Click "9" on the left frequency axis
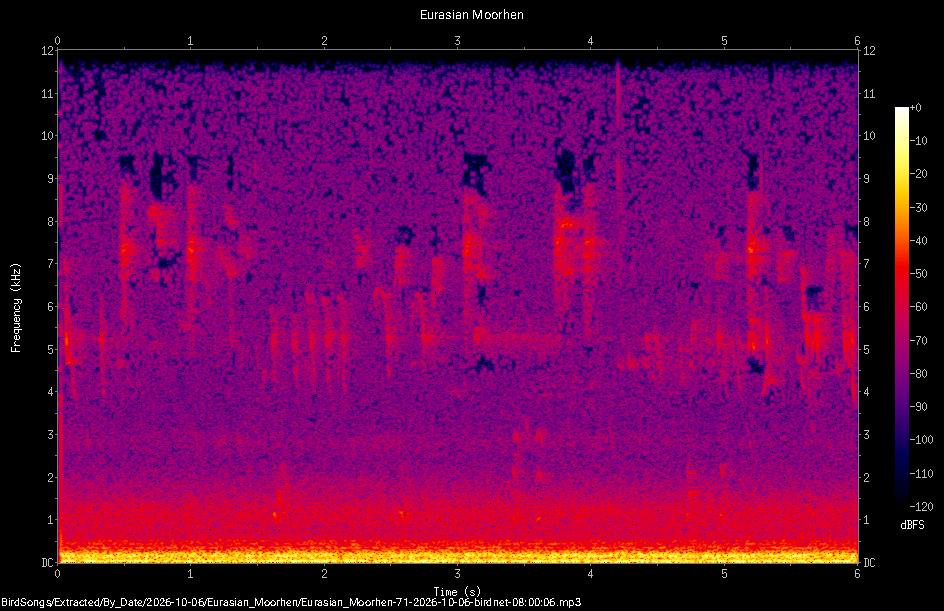Screen dimensions: 944x611 50,179
